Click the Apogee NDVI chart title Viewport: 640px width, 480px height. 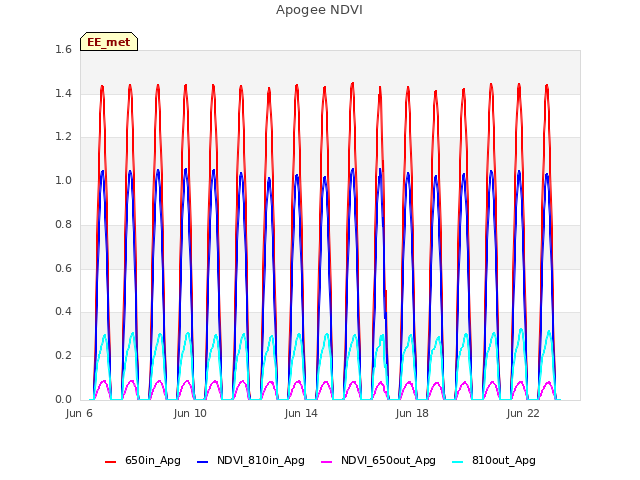tap(319, 10)
